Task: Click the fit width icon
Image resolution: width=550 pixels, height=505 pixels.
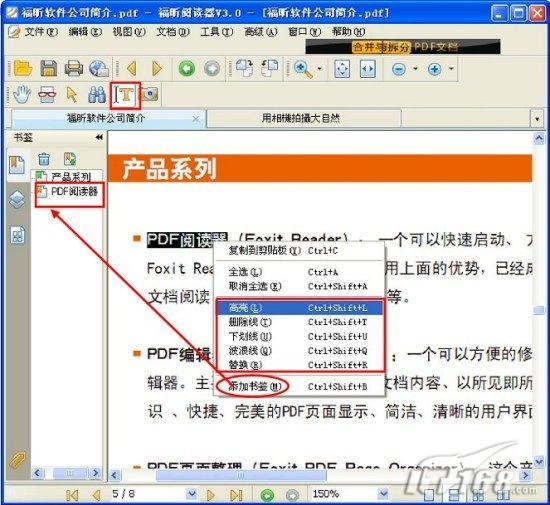Action: click(x=368, y=69)
